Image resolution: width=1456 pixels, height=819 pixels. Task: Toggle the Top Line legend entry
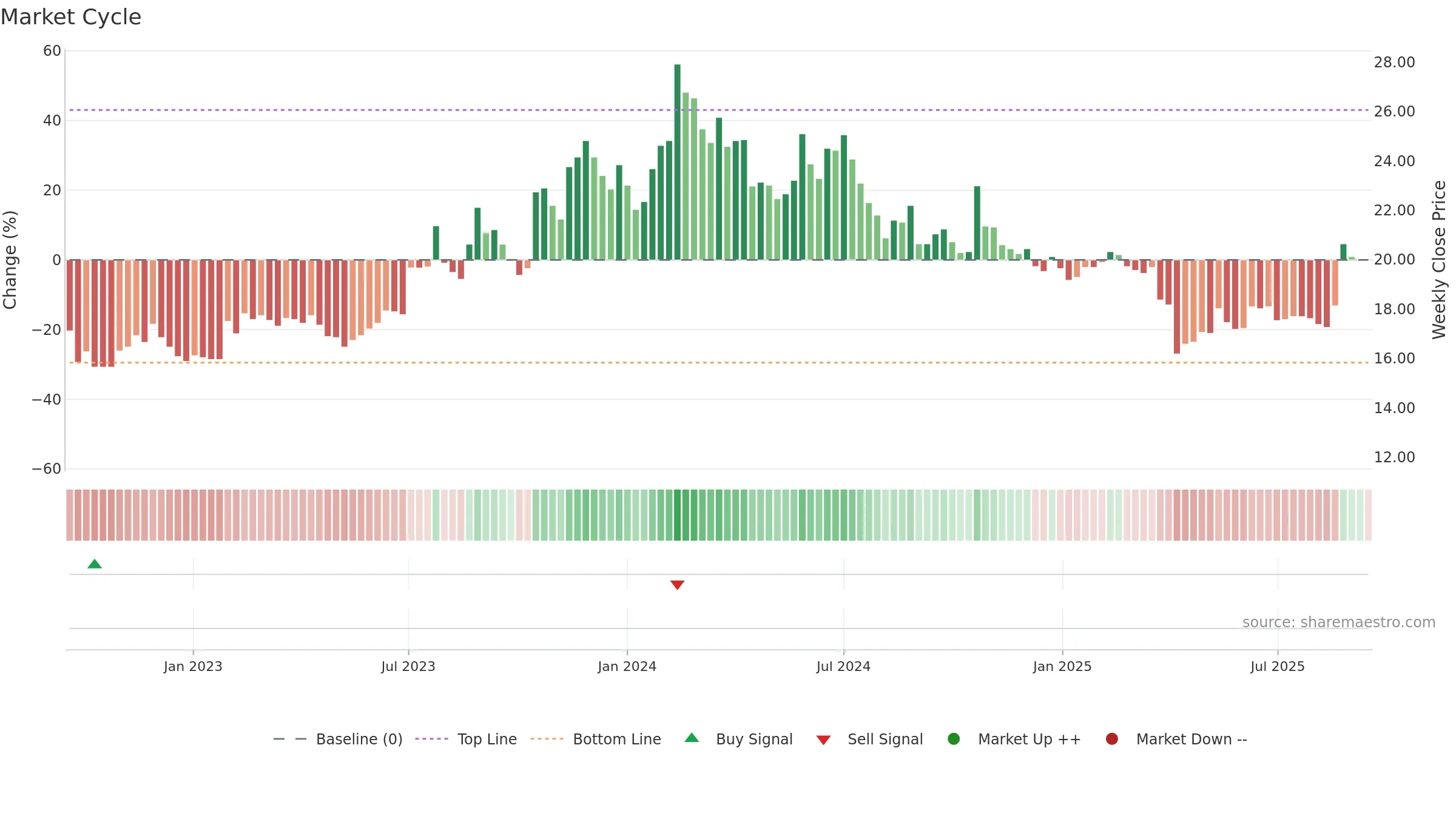466,739
